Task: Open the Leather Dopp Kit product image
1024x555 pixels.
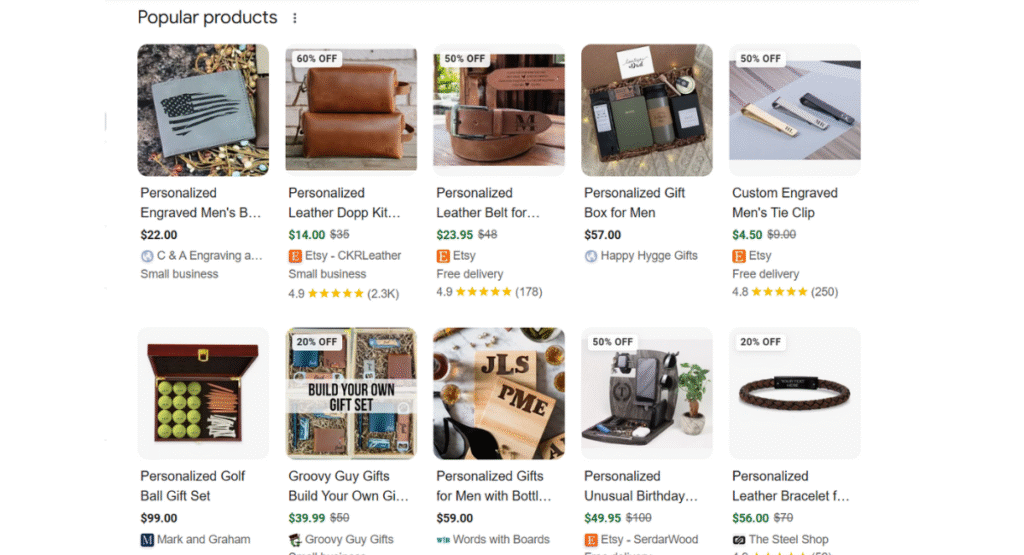Action: click(351, 110)
